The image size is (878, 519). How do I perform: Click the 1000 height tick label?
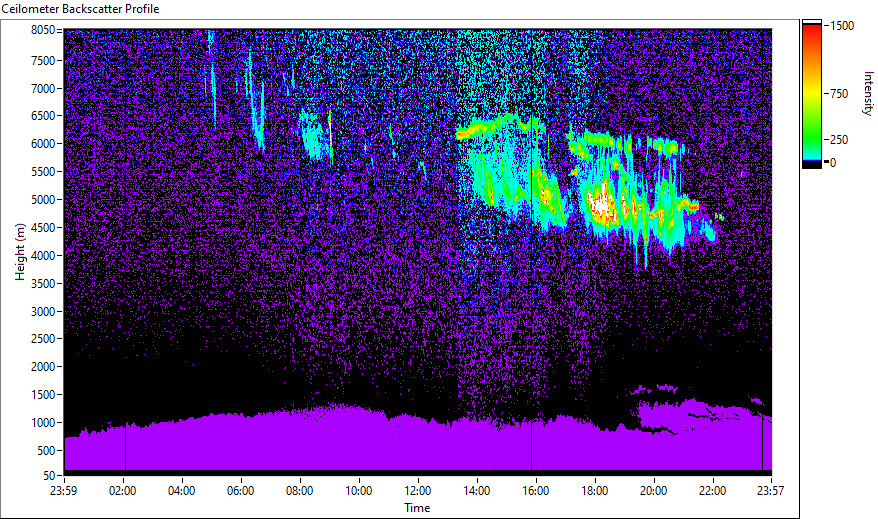[x=43, y=423]
